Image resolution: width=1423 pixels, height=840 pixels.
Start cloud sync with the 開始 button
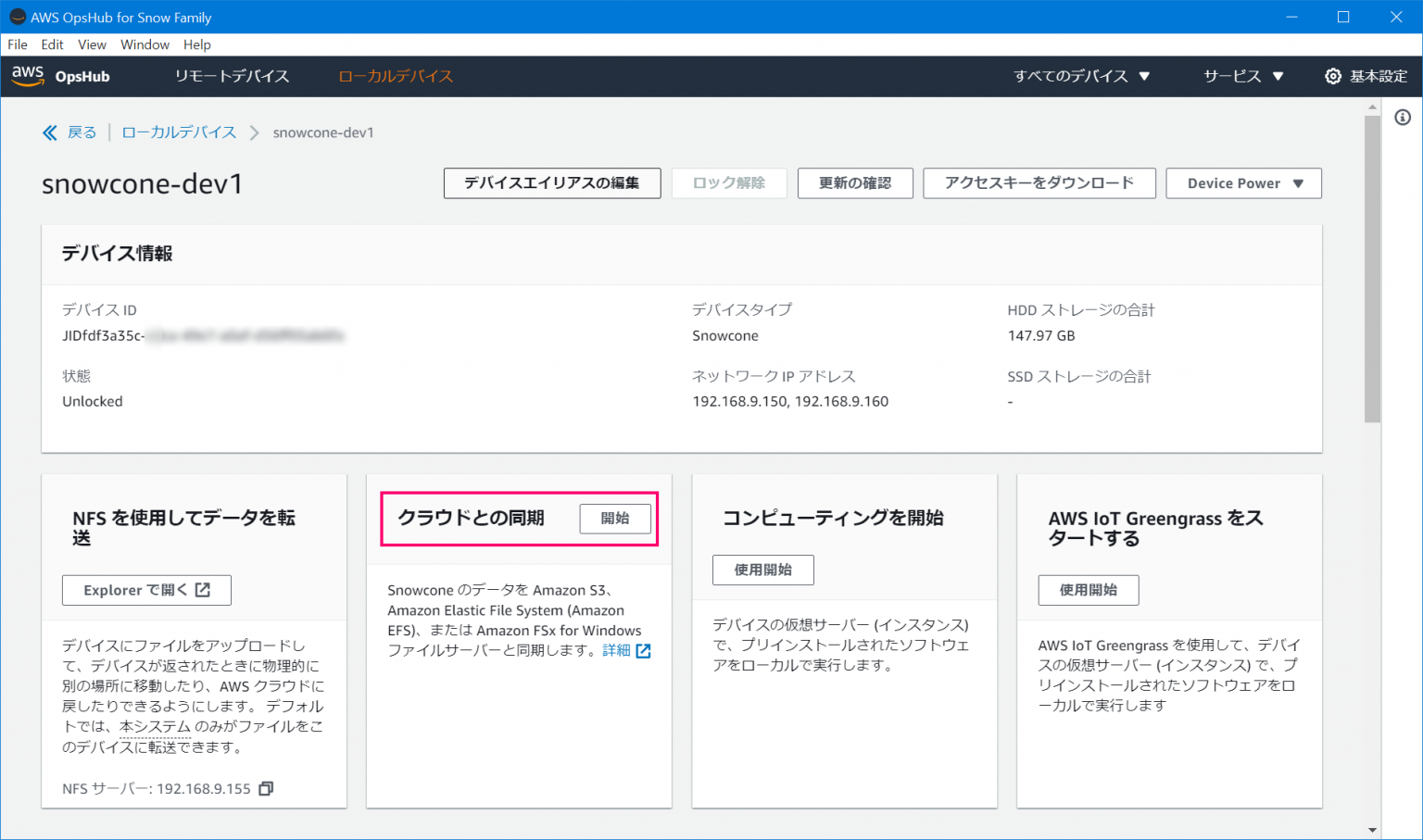point(615,519)
